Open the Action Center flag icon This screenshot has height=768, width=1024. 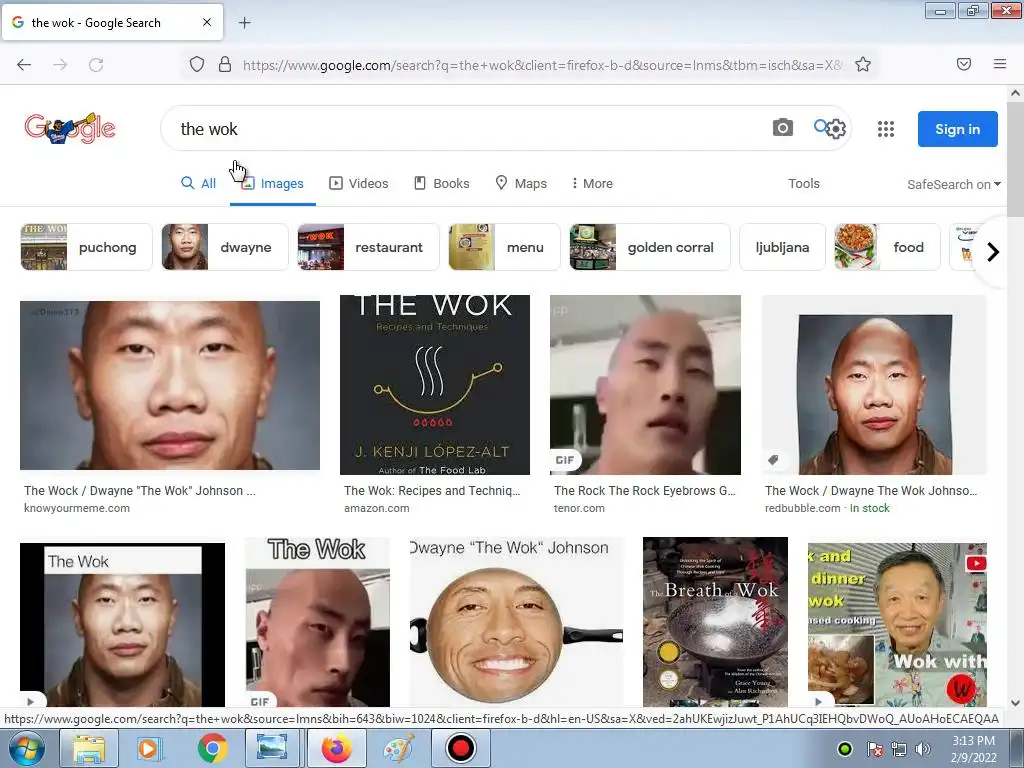coord(874,749)
